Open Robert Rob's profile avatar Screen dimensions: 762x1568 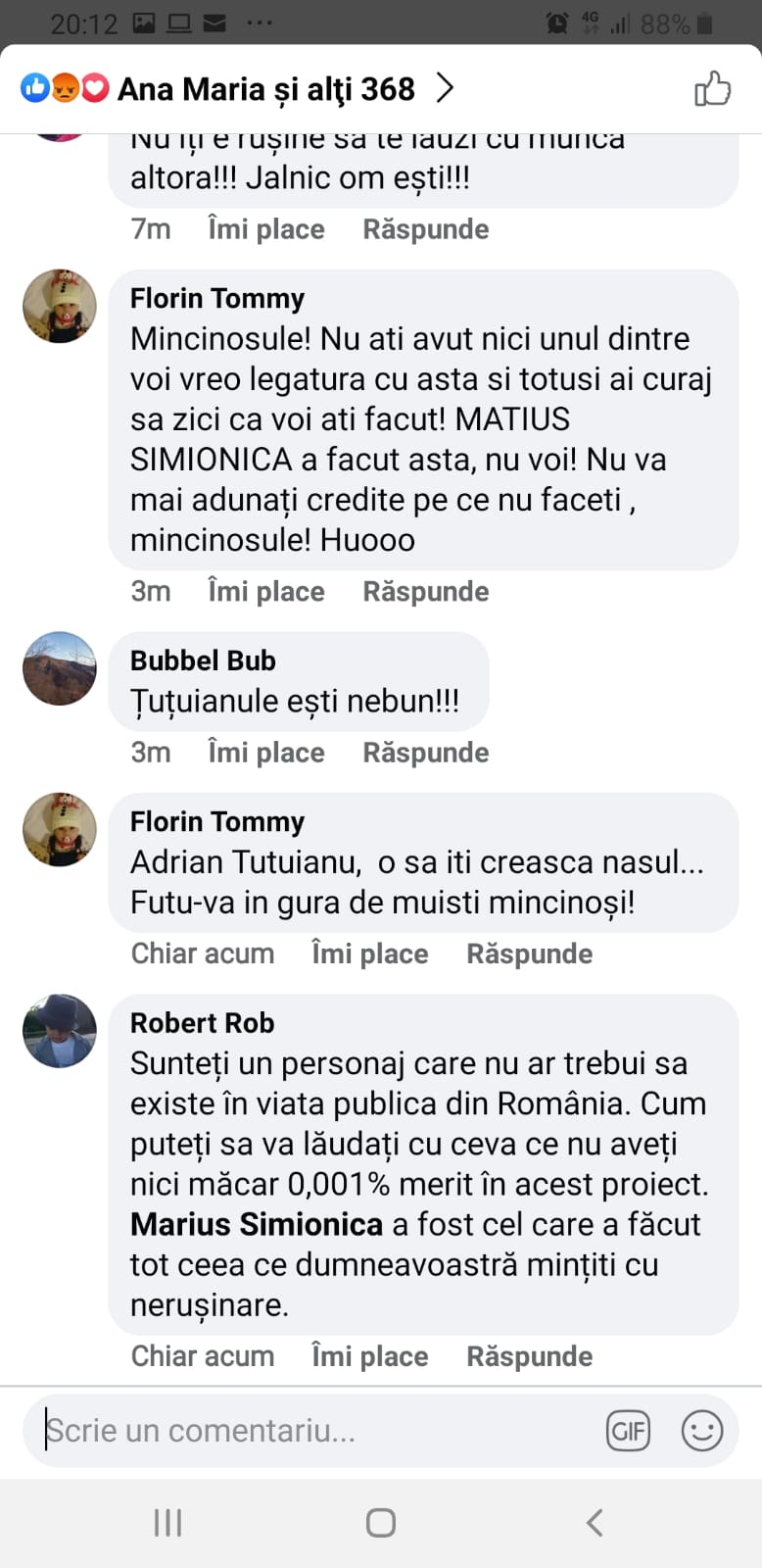(x=60, y=1031)
